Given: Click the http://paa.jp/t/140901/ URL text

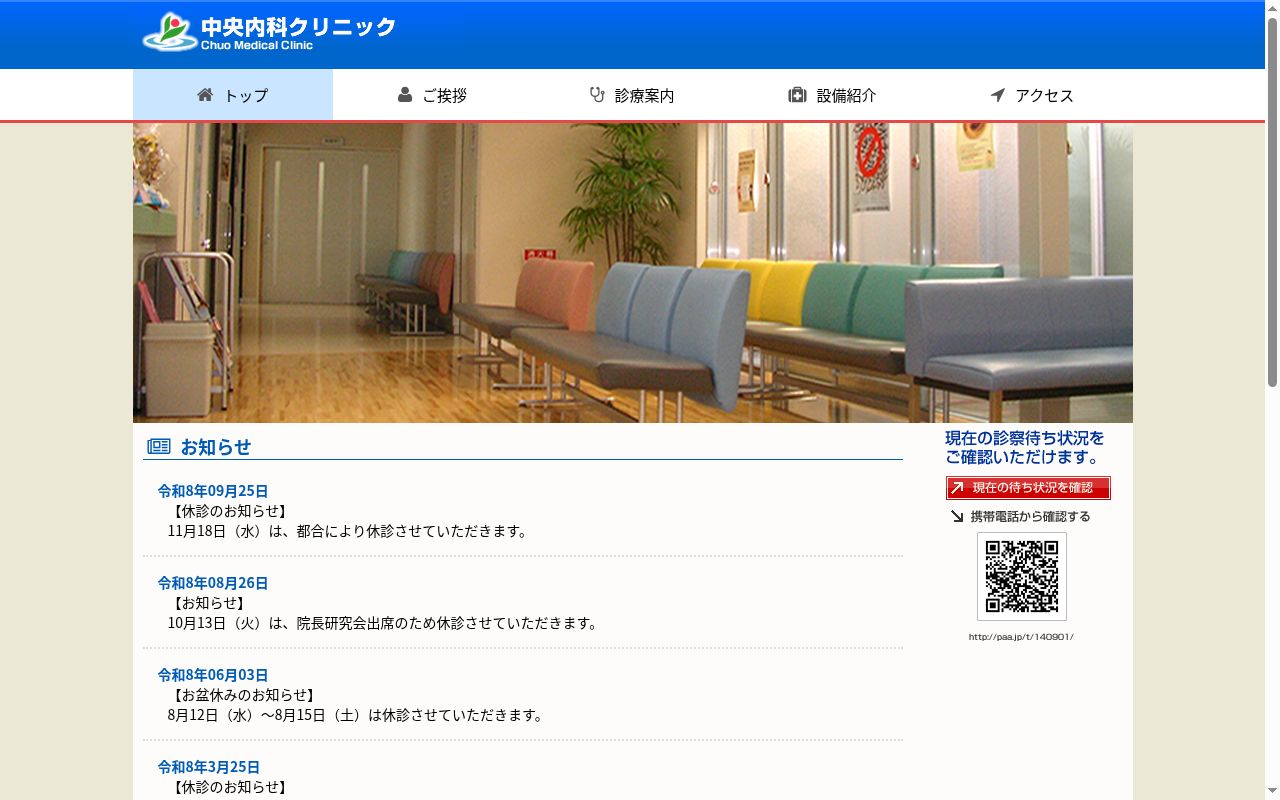Looking at the screenshot, I should [x=1021, y=637].
